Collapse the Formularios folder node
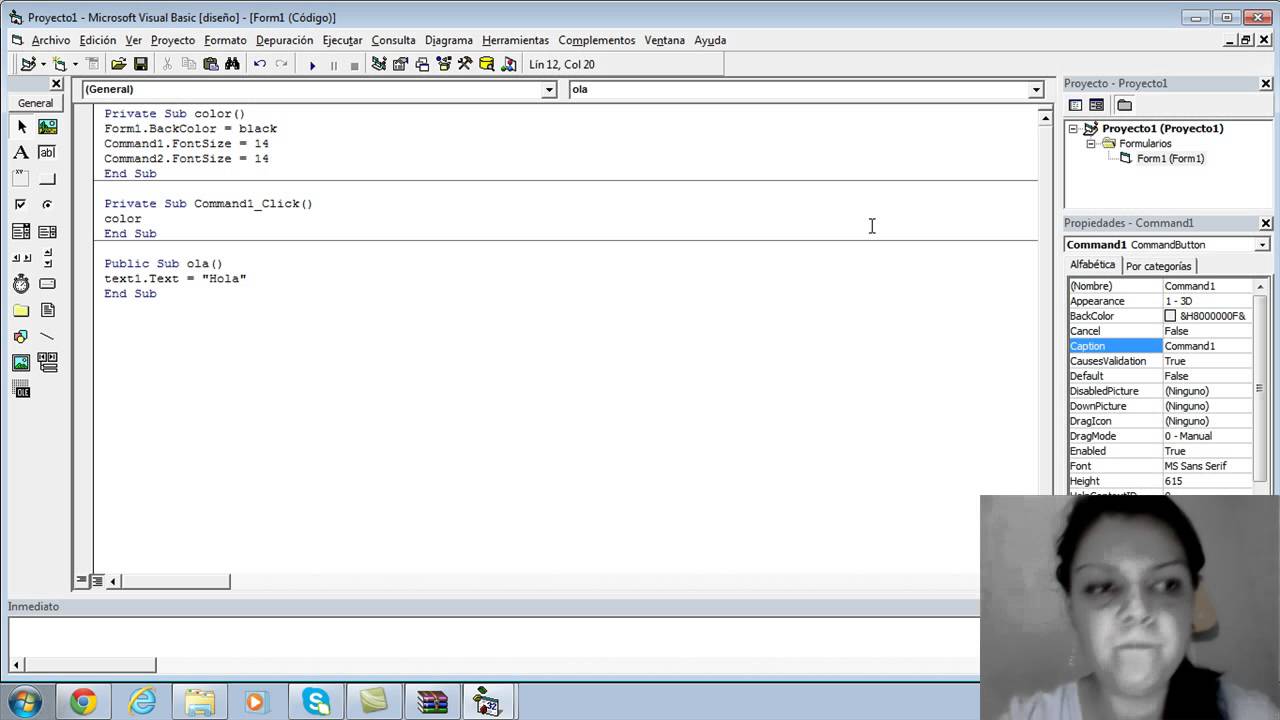The image size is (1280, 720). 1092,144
